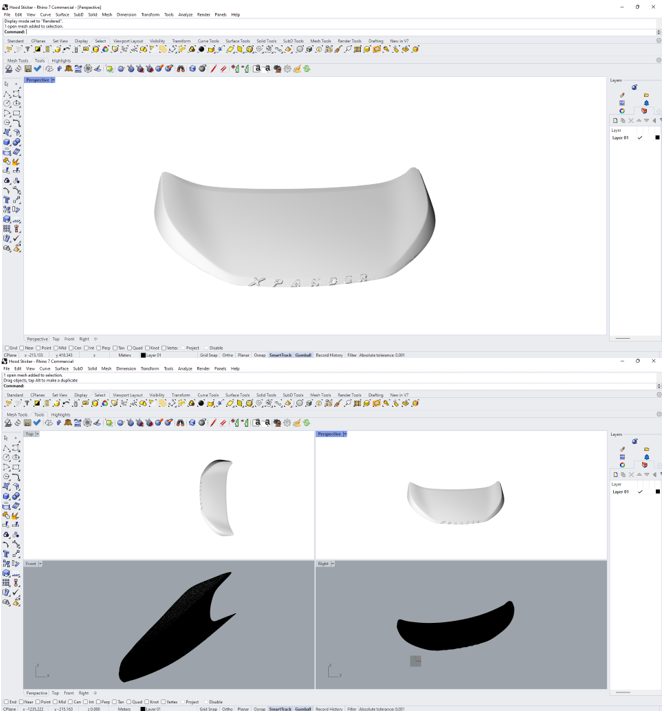The image size is (664, 716).
Task: Click blue globe icon in lower window's Mesh Tools row
Action: [x=192, y=422]
